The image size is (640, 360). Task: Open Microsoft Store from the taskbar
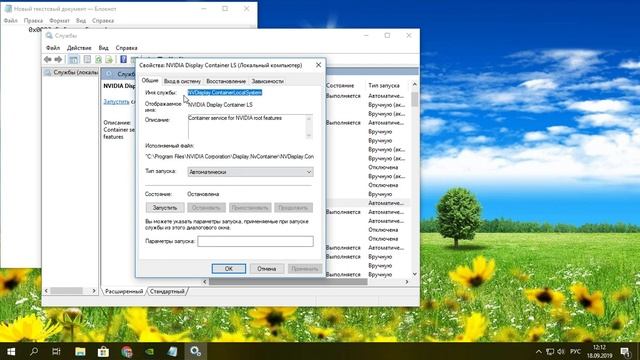[103, 351]
